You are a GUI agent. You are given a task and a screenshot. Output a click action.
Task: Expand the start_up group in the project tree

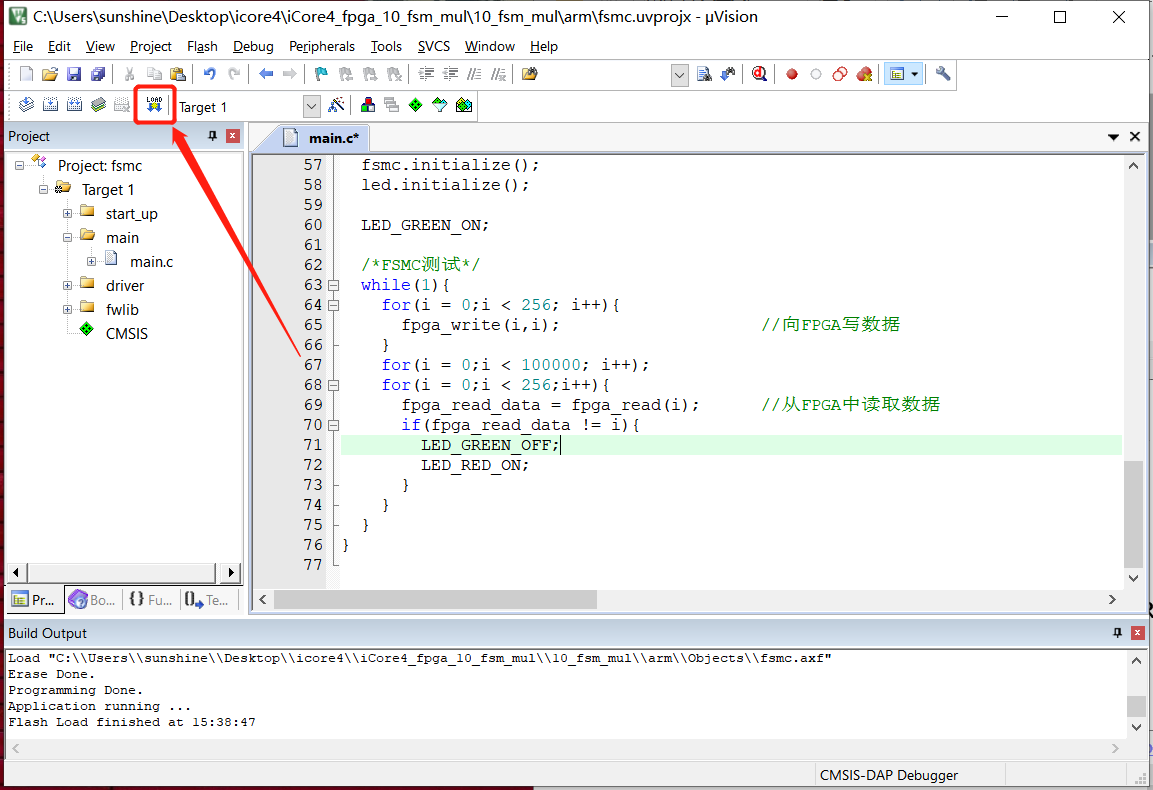pos(67,213)
